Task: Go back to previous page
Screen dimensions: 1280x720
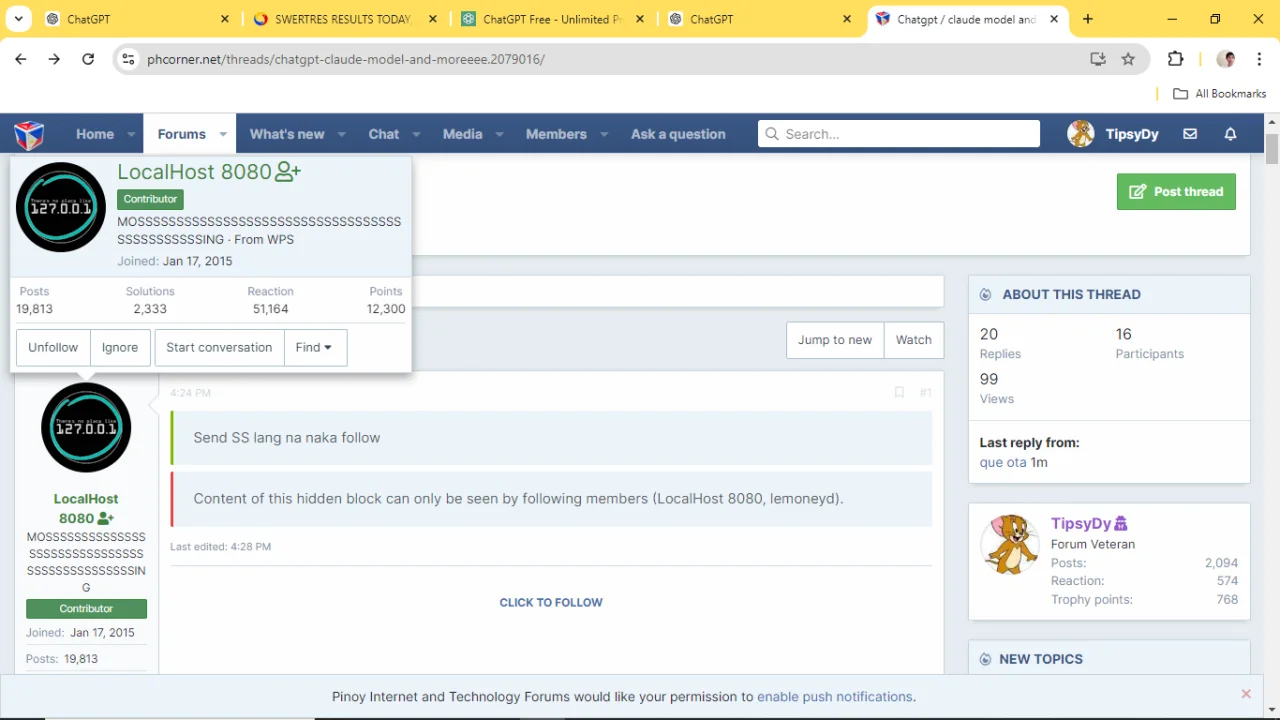Action: click(x=21, y=59)
